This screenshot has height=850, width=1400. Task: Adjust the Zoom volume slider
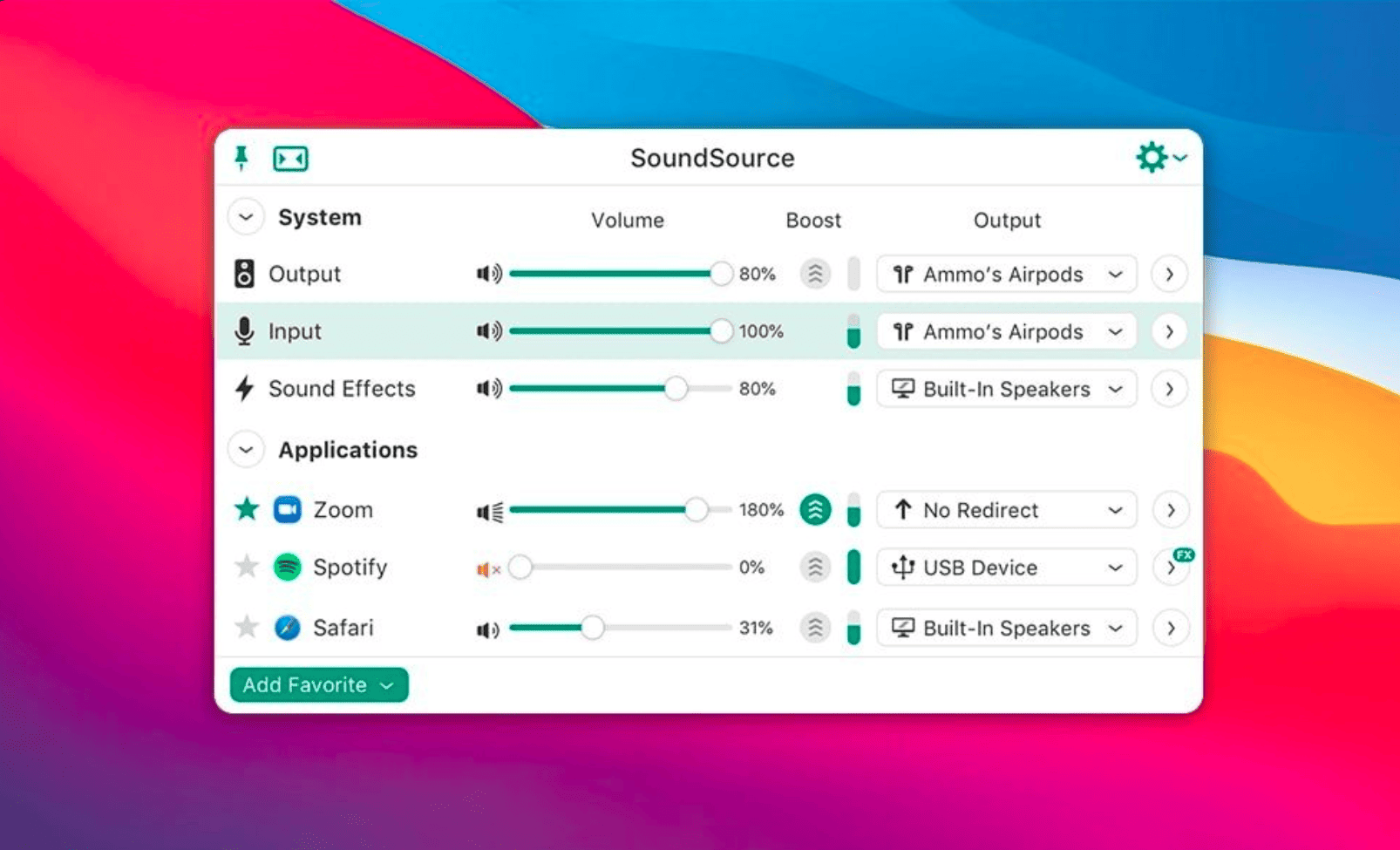click(621, 510)
